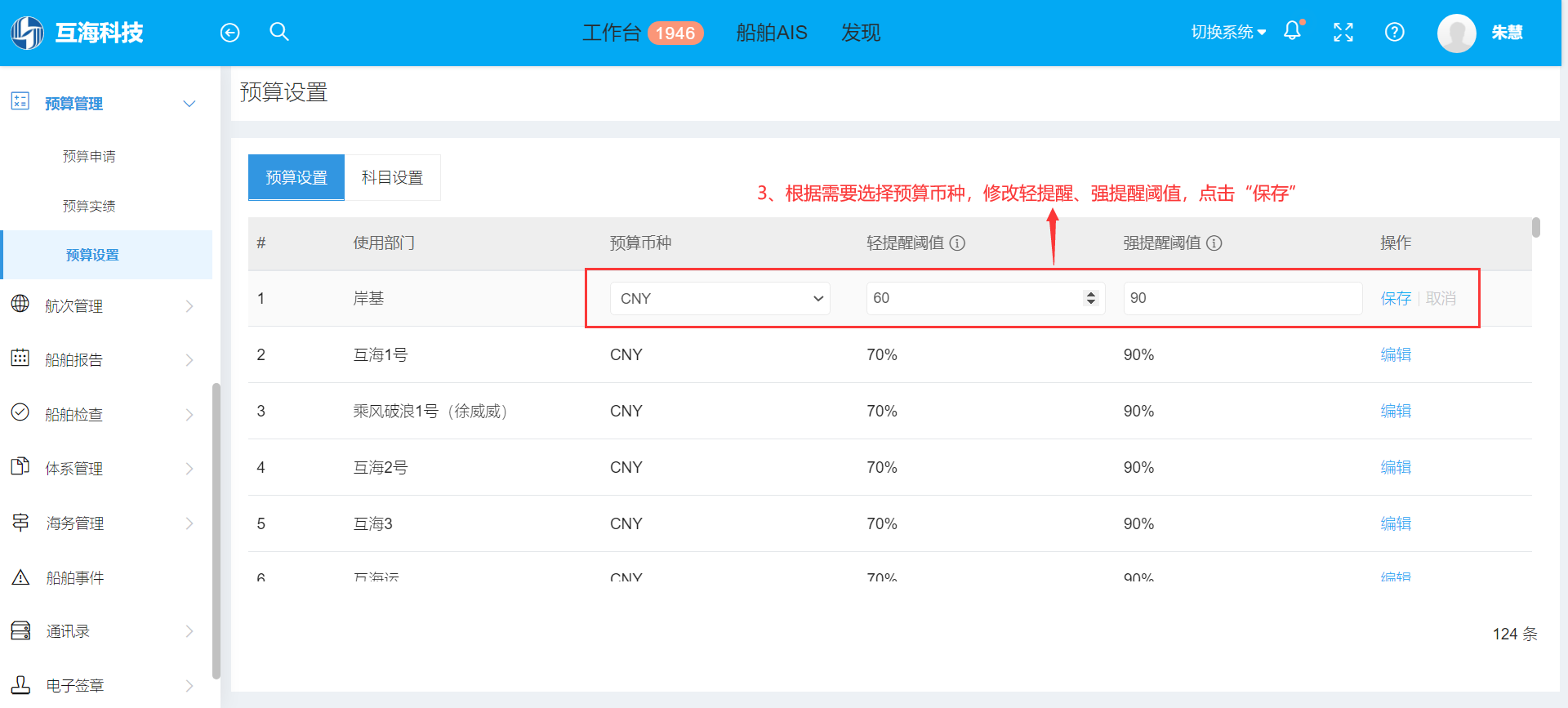Click 编辑 for 互海2号
The width and height of the screenshot is (1568, 708).
(x=1396, y=467)
